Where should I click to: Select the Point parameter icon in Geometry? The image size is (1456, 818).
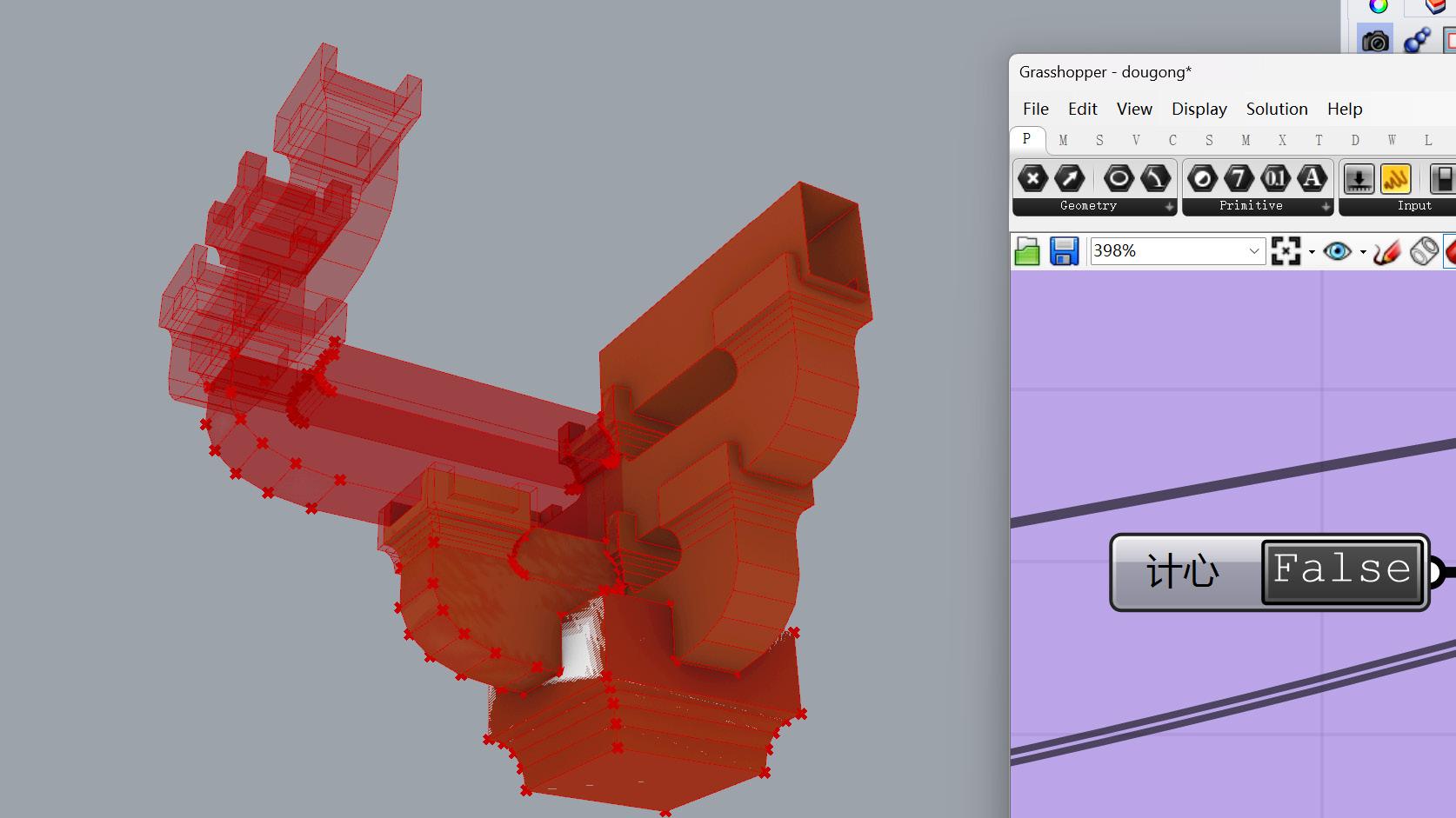tap(1032, 179)
